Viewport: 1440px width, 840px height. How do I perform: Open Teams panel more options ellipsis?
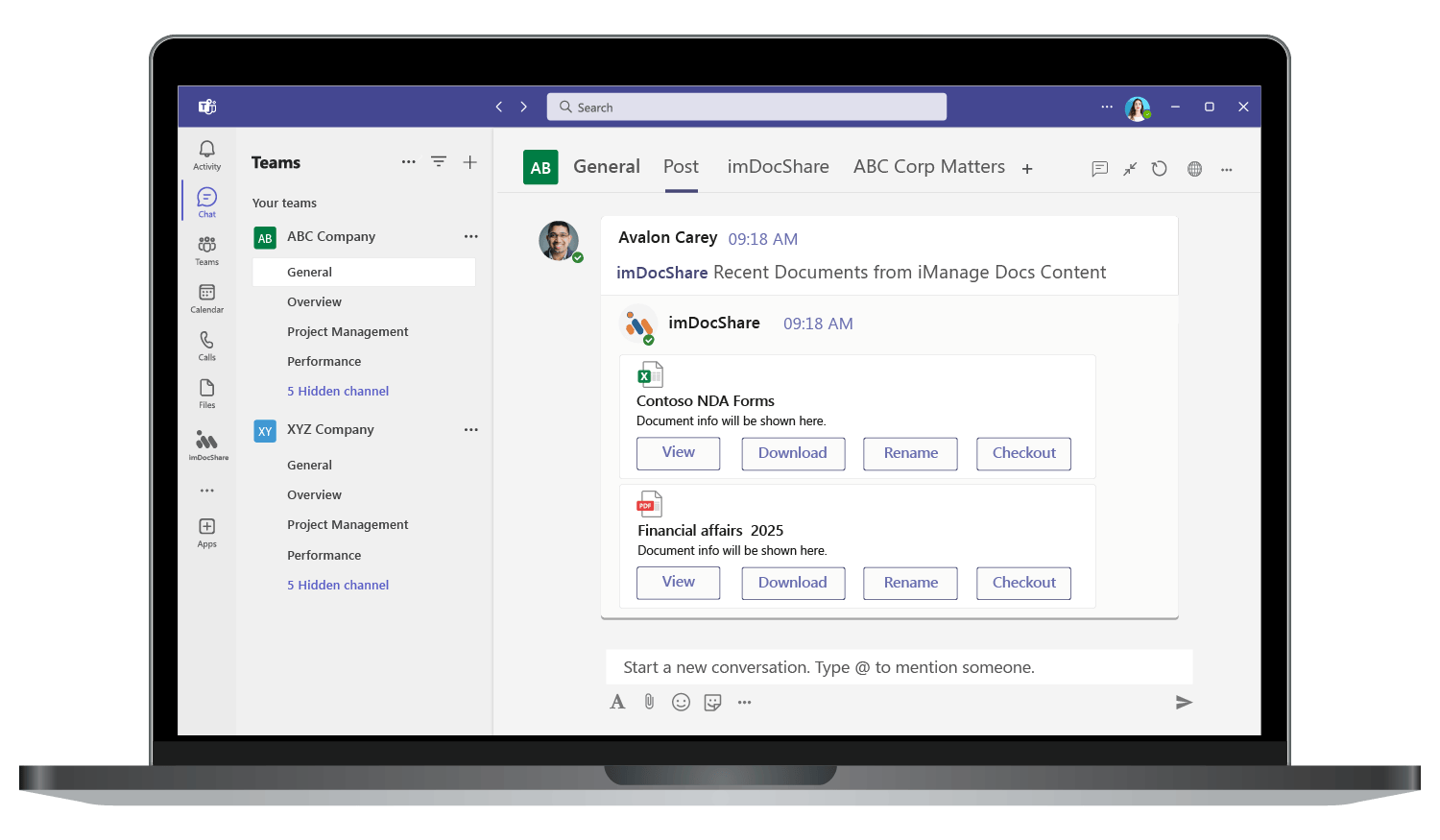click(409, 162)
